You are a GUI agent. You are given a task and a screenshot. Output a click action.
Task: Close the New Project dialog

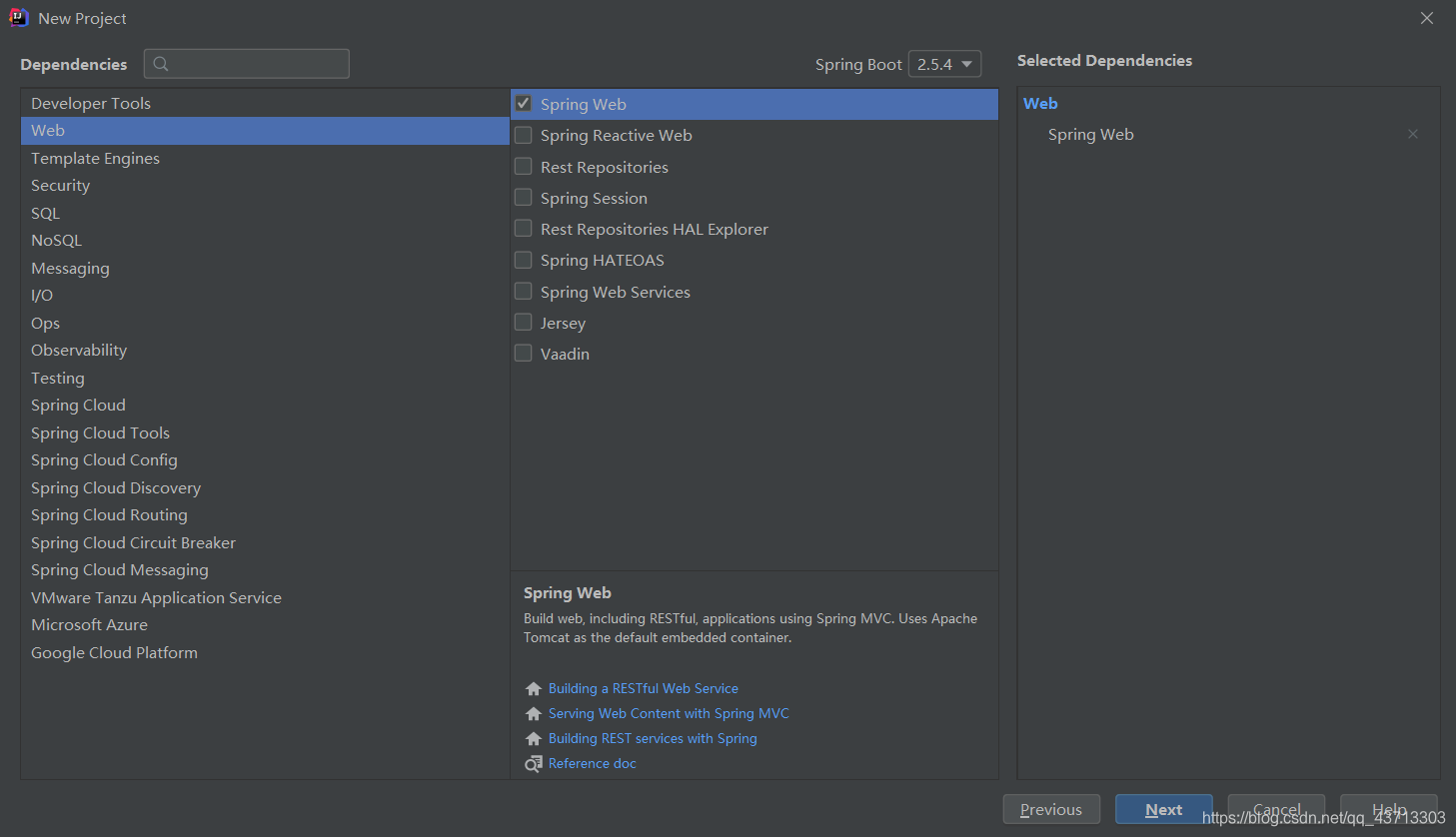pyautogui.click(x=1427, y=18)
